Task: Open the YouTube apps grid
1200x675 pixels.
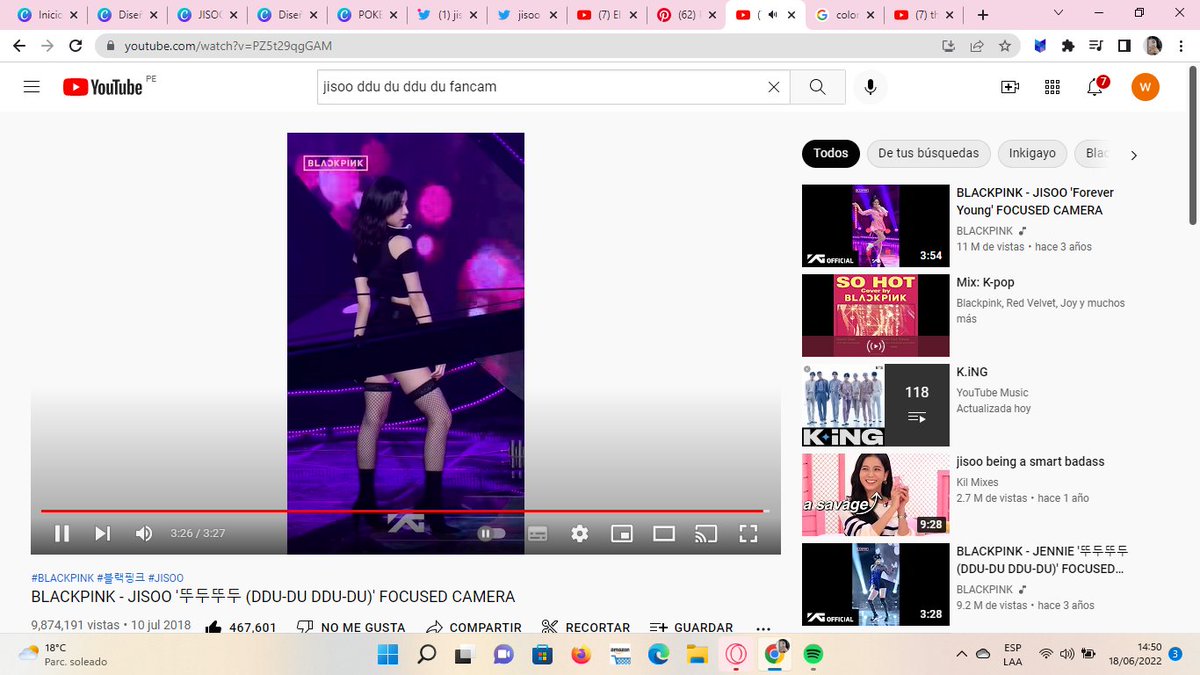Action: click(x=1052, y=87)
